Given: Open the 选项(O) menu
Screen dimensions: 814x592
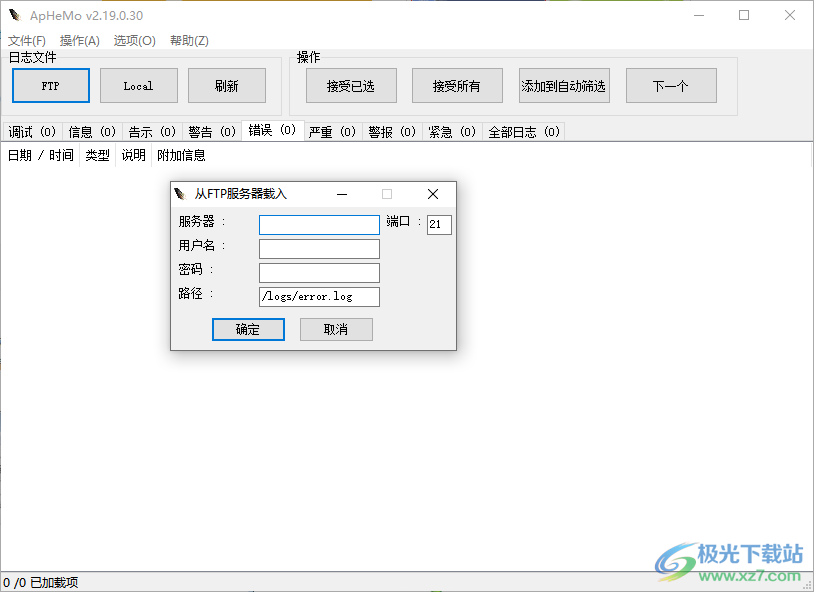Looking at the screenshot, I should point(134,41).
